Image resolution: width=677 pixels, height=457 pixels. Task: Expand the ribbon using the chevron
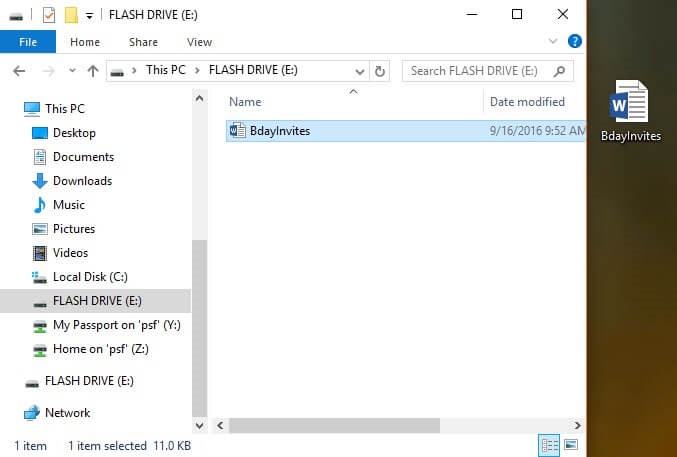coord(555,42)
